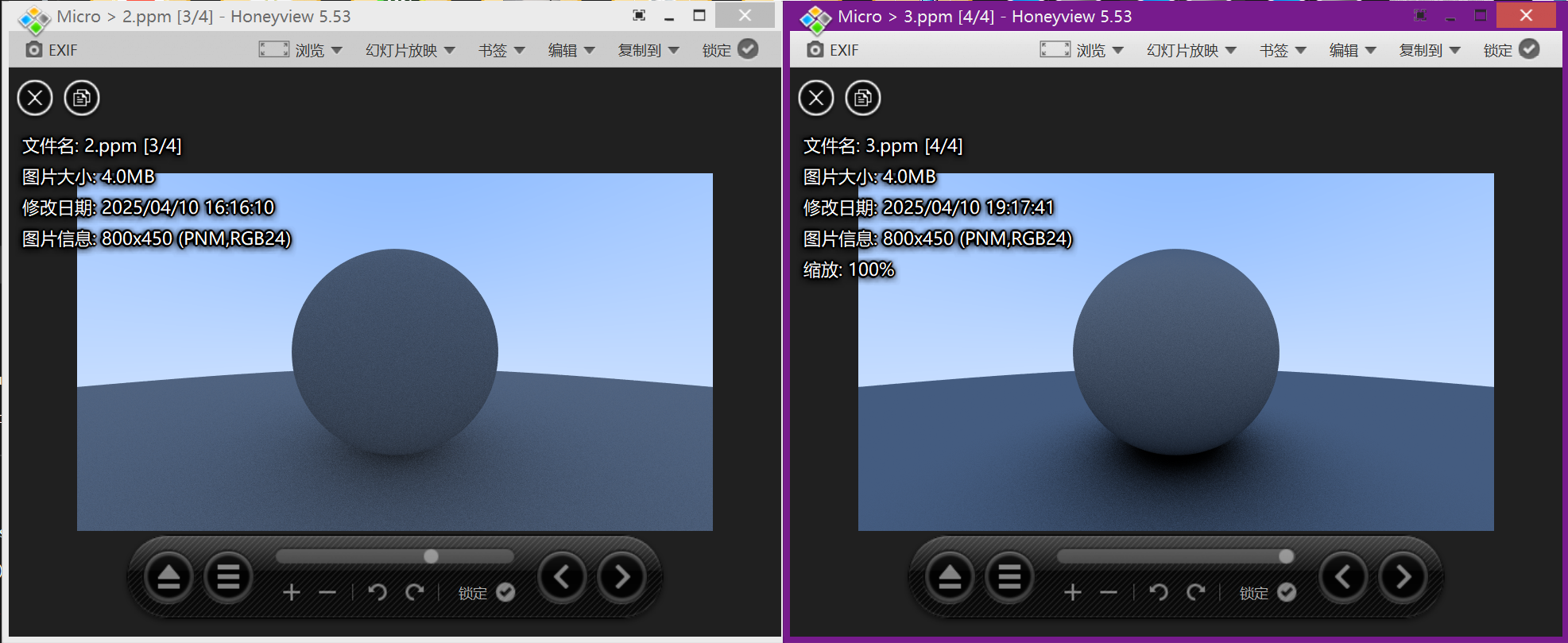1568x643 pixels.
Task: Open EXIF info in 2.ppm window
Action: (52, 50)
